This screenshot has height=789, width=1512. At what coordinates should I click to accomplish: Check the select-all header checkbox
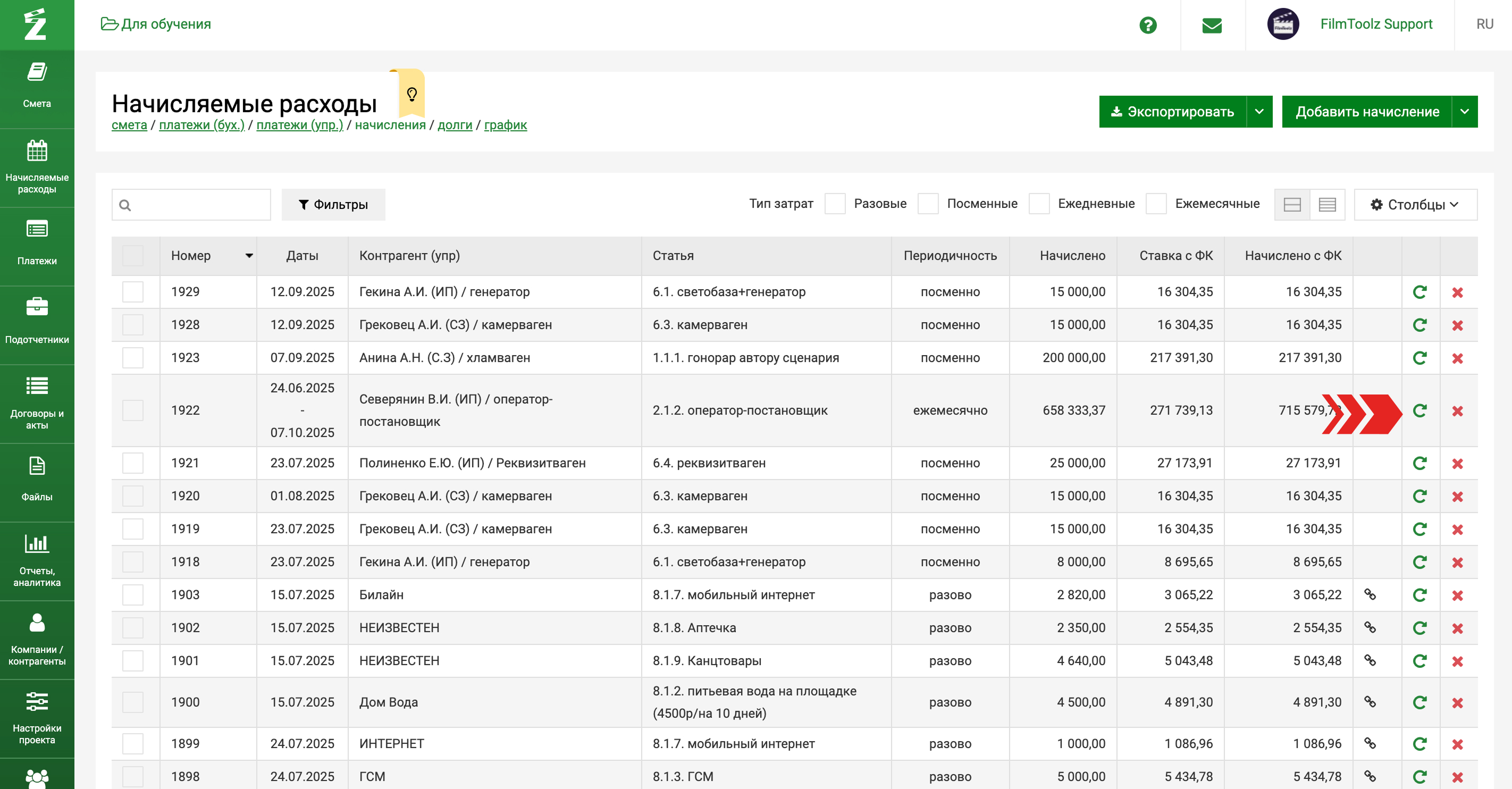point(133,255)
